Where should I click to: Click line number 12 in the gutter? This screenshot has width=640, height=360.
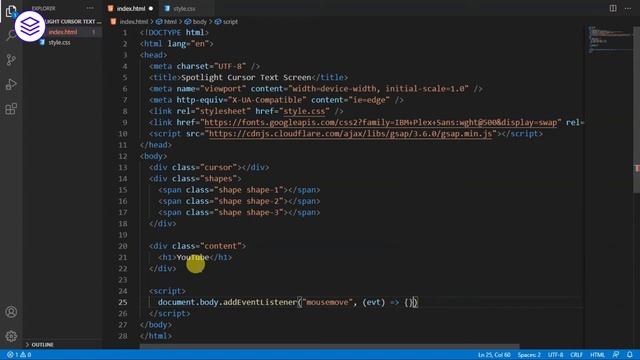pos(122,156)
